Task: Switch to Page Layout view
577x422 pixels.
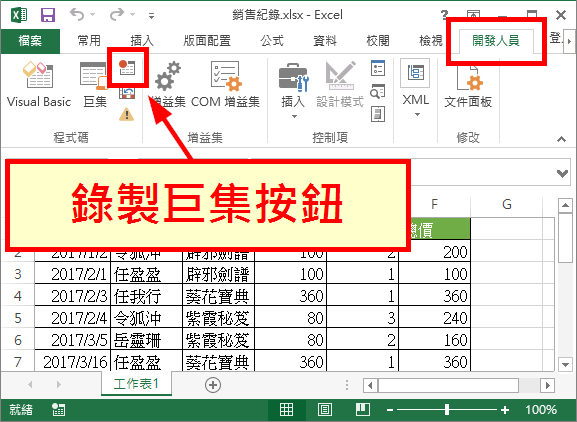Action: (x=325, y=409)
